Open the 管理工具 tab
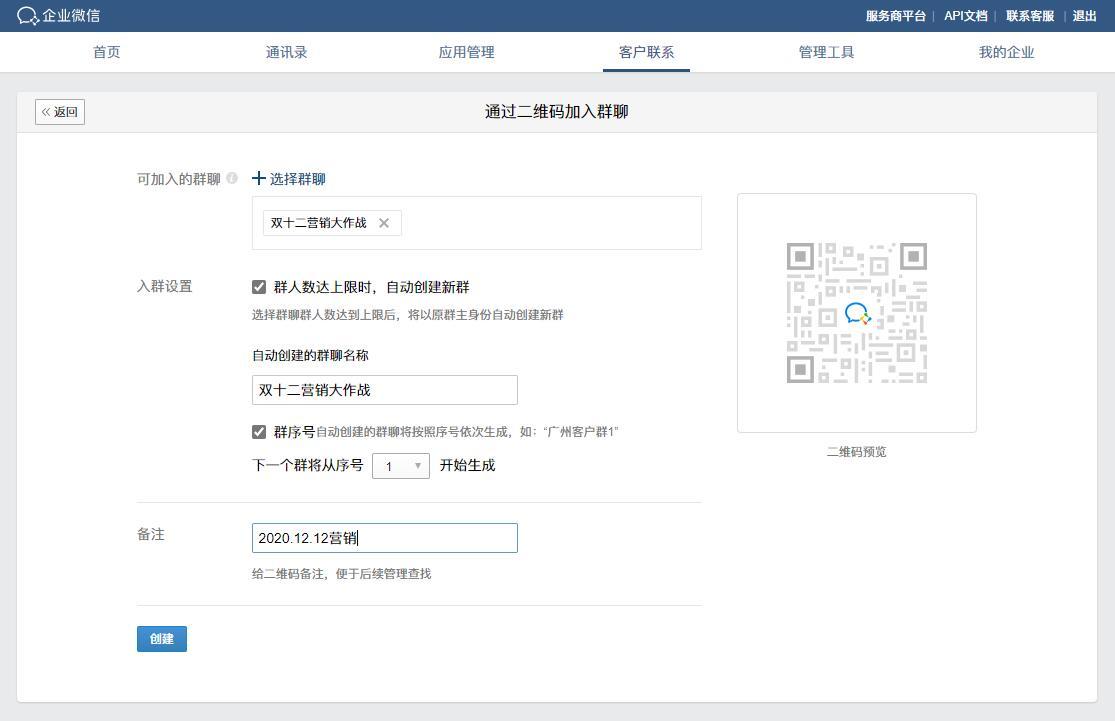1115x721 pixels. click(x=827, y=52)
